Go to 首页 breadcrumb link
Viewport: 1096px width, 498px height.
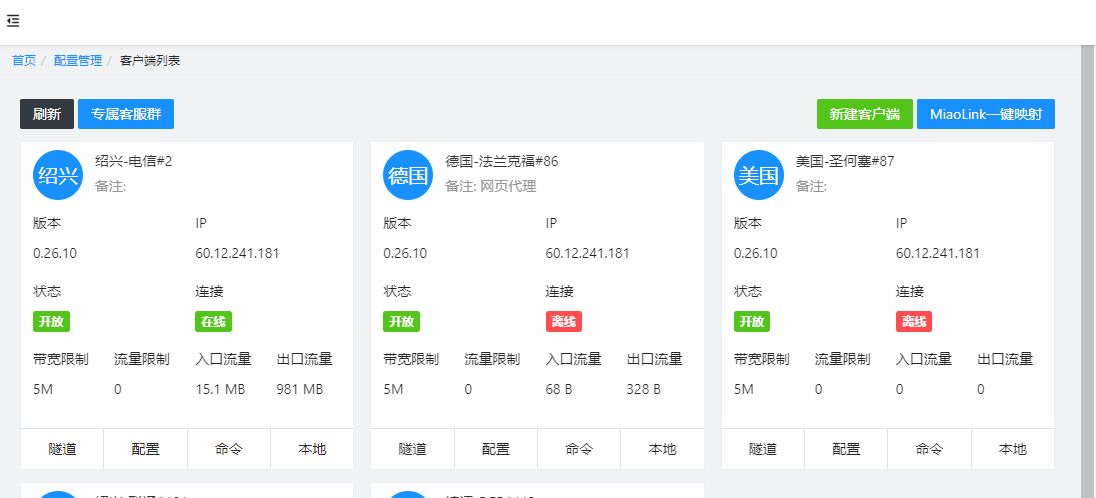24,61
